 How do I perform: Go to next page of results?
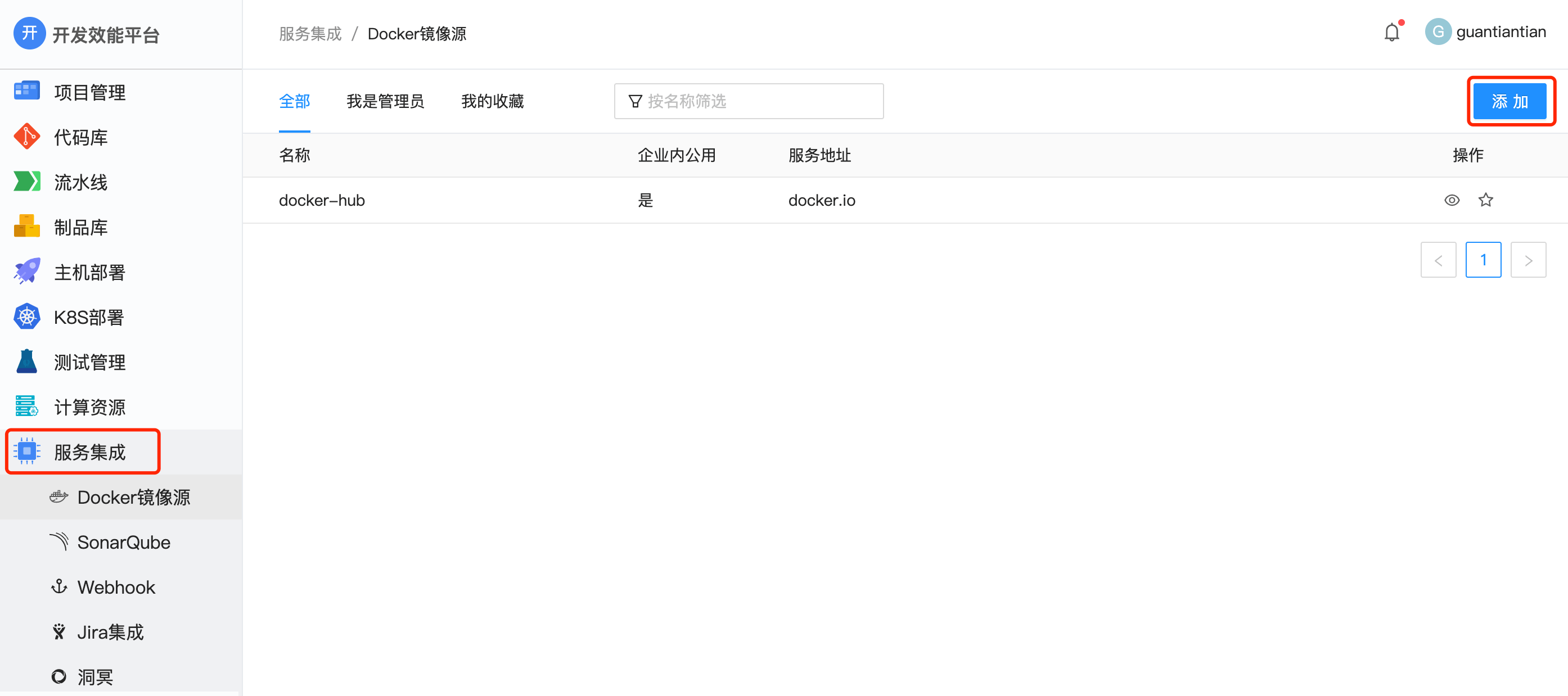pos(1529,260)
